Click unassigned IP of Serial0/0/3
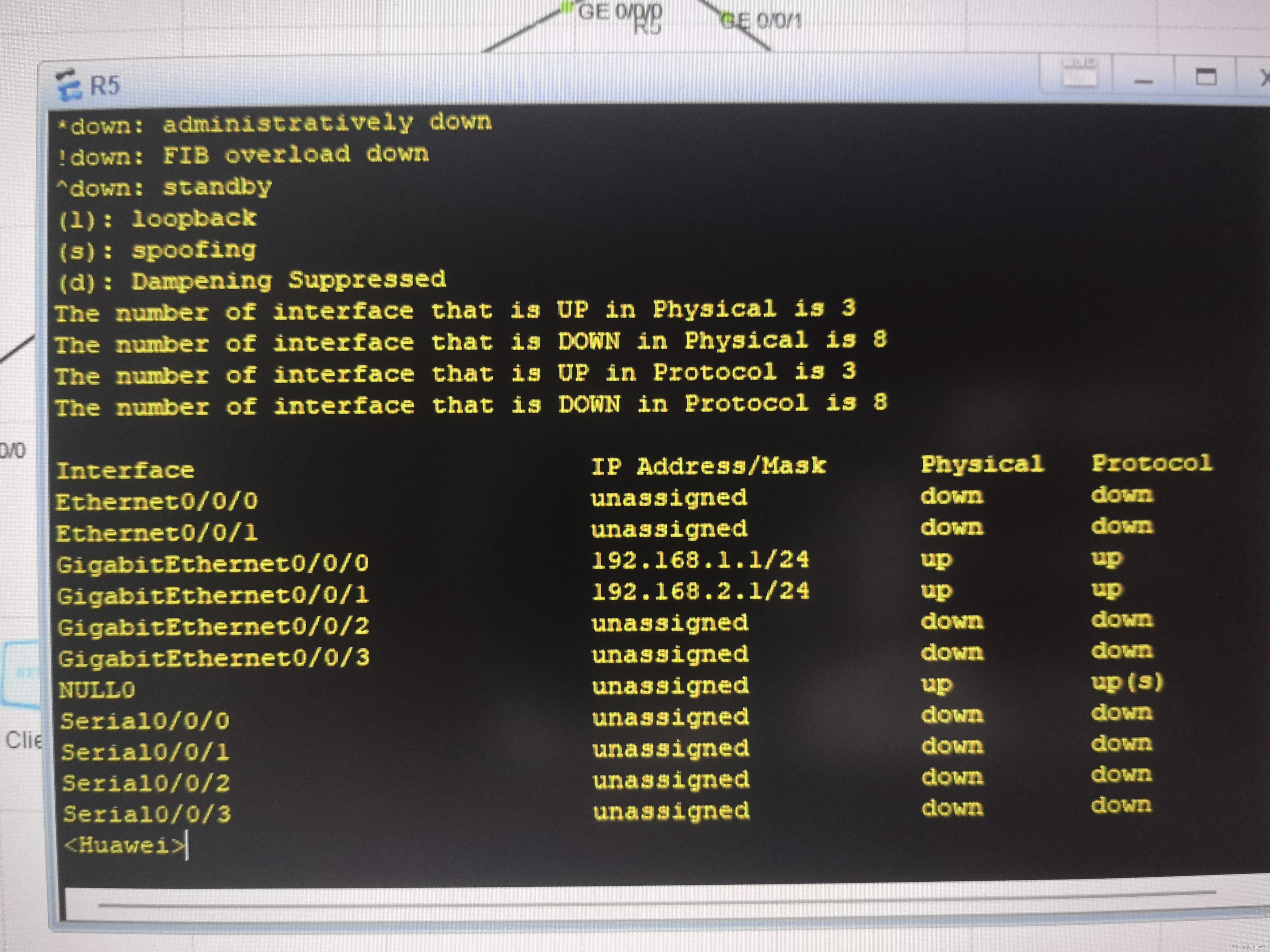The image size is (1270, 952). (671, 811)
